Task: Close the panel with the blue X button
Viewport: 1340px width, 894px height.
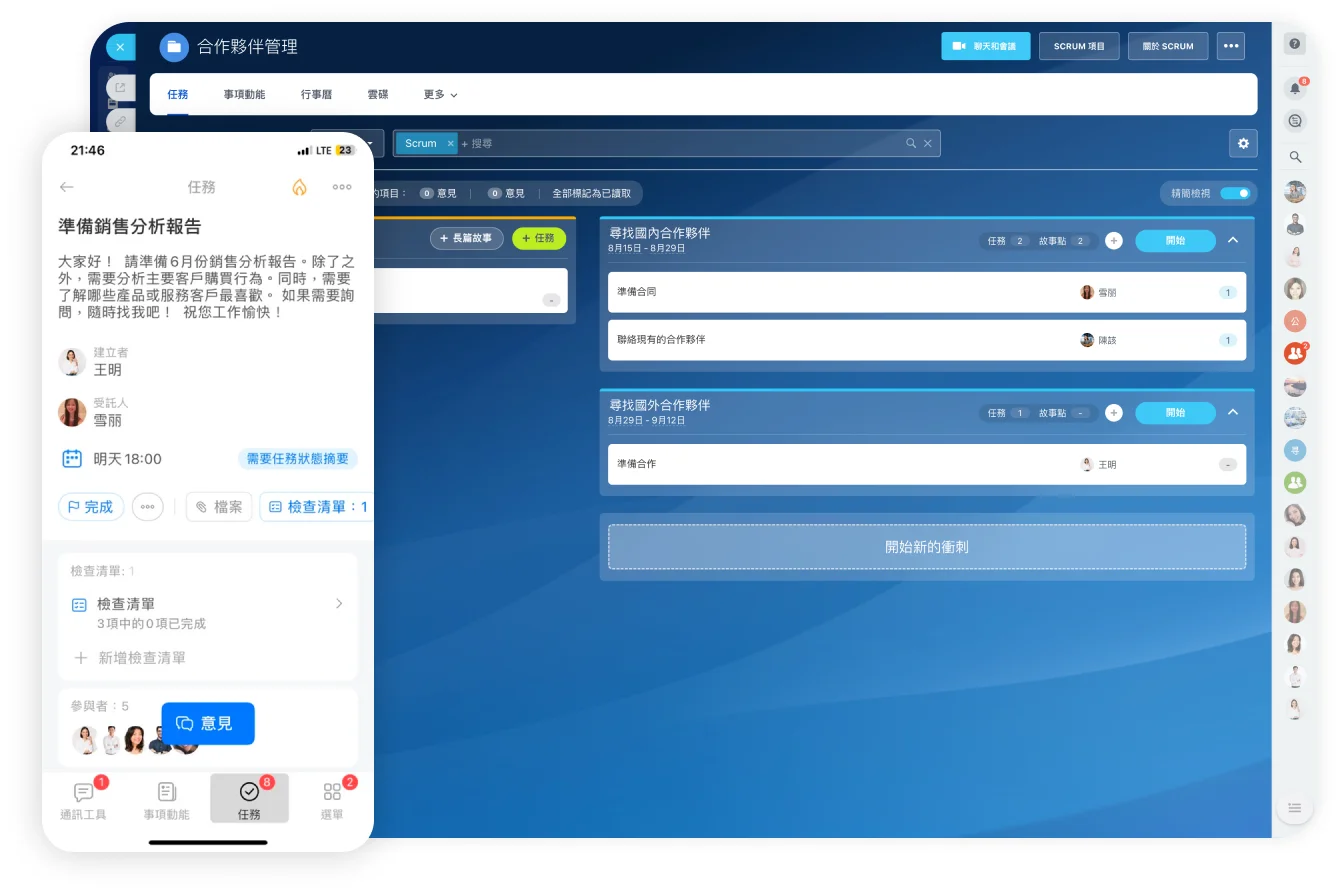Action: click(x=120, y=47)
